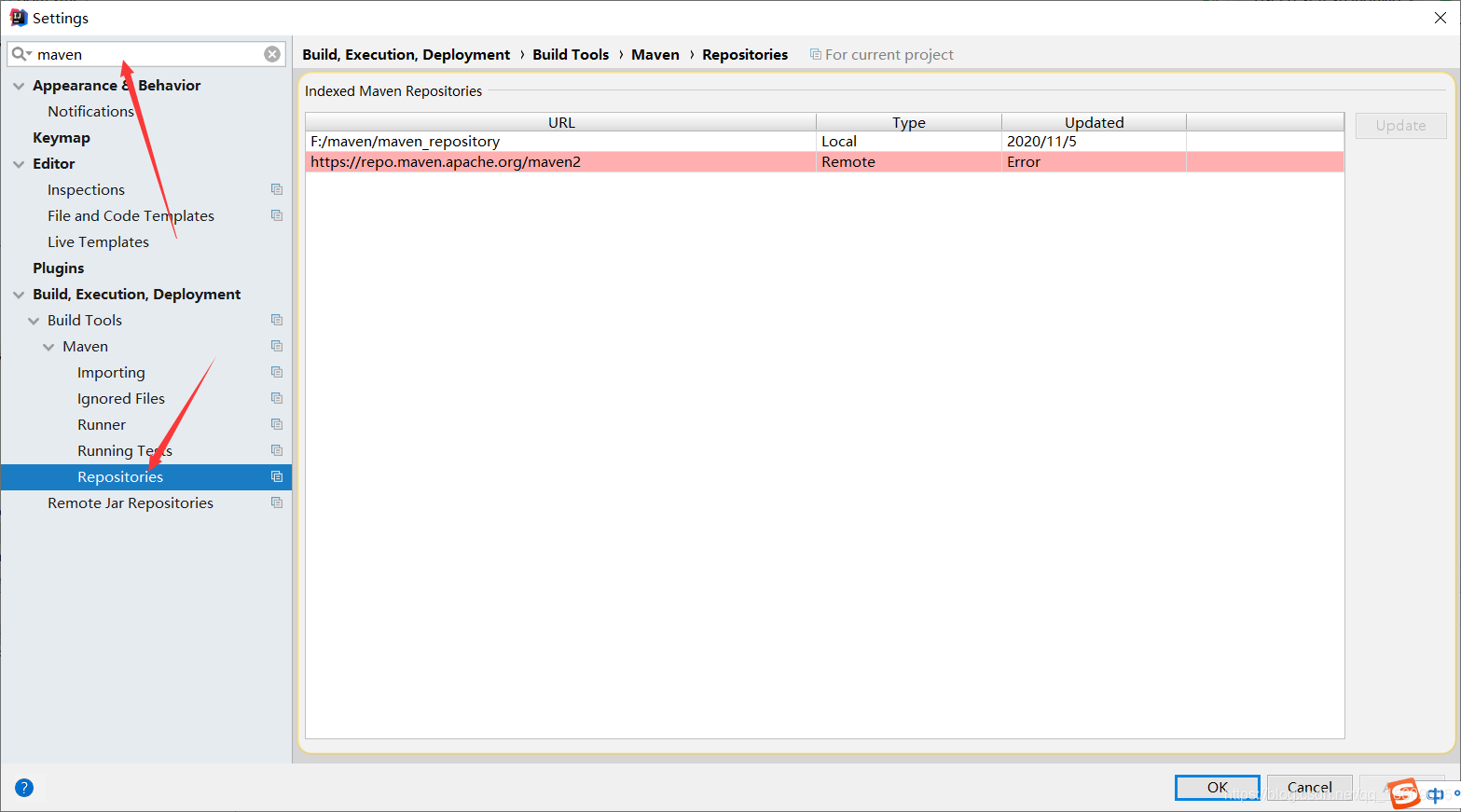Collapse the Build Tools node
Viewport: 1461px width, 812px height.
point(34,321)
